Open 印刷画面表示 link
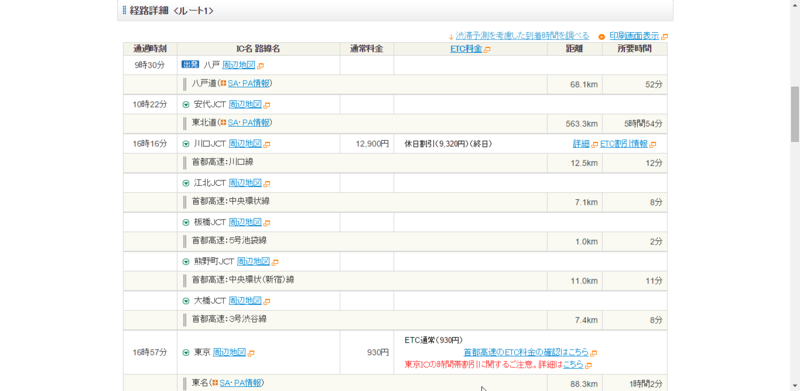 pyautogui.click(x=634, y=36)
